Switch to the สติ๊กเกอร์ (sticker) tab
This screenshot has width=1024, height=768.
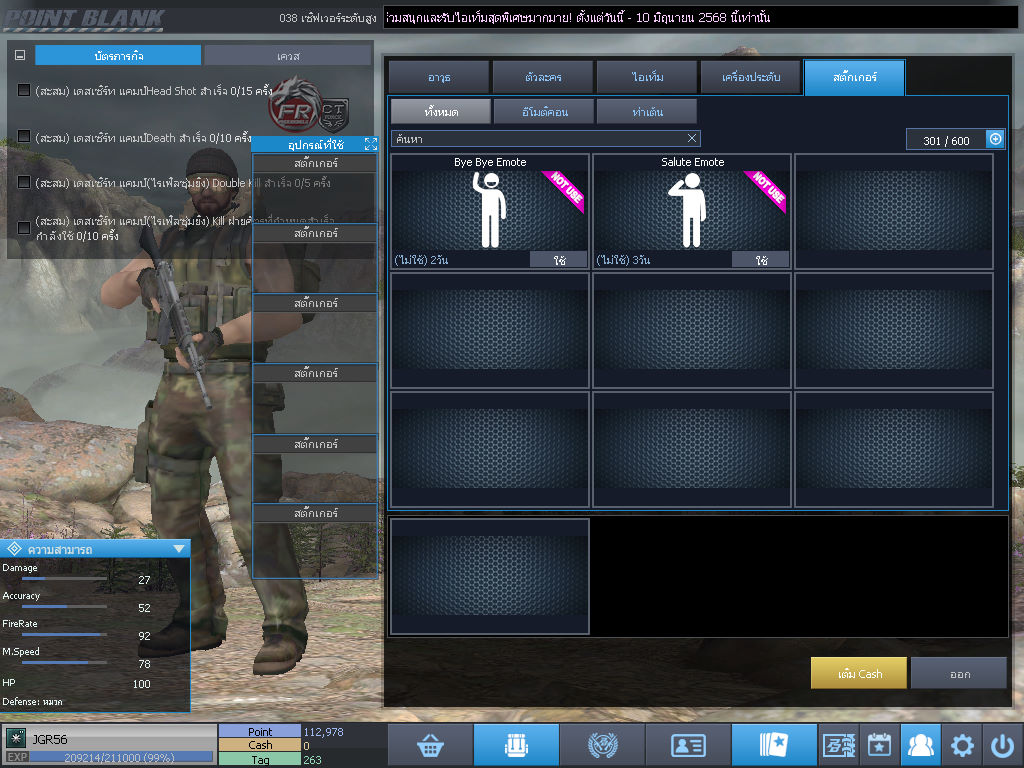[855, 78]
